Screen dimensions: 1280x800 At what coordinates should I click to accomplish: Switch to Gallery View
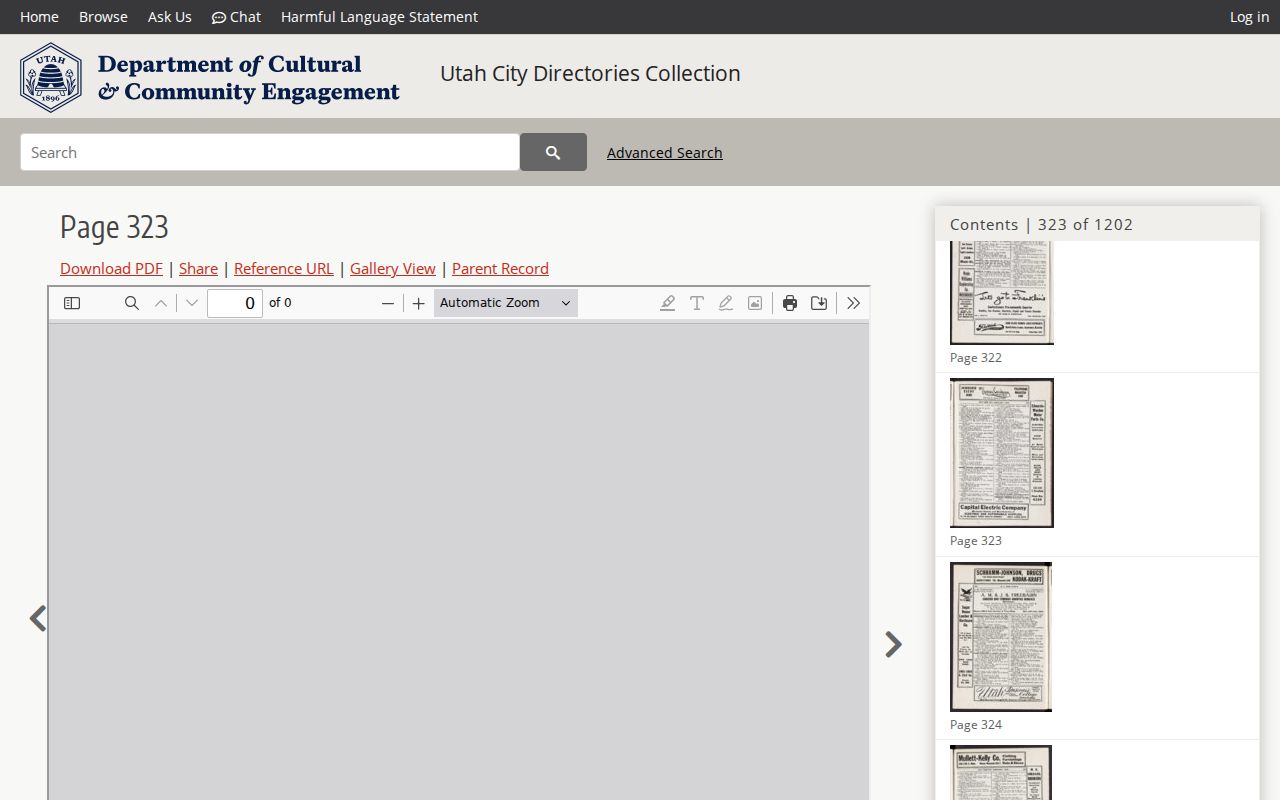coord(393,268)
